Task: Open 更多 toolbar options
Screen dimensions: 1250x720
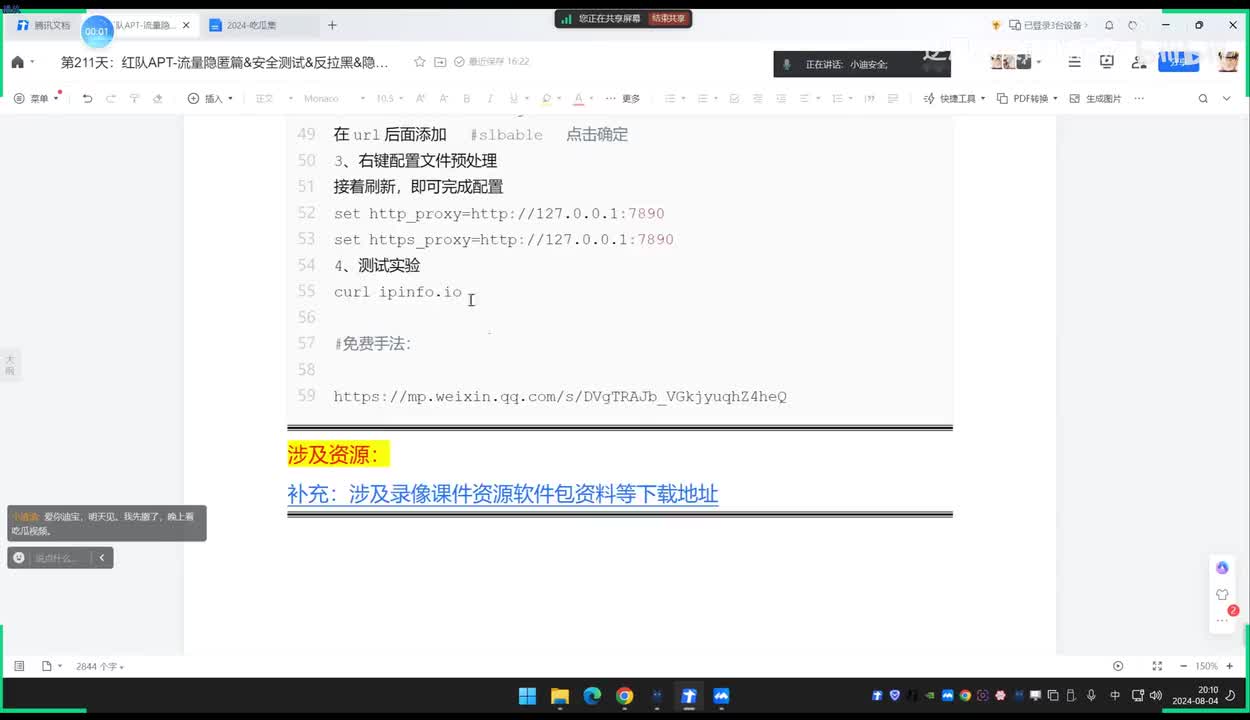Action: pos(623,98)
